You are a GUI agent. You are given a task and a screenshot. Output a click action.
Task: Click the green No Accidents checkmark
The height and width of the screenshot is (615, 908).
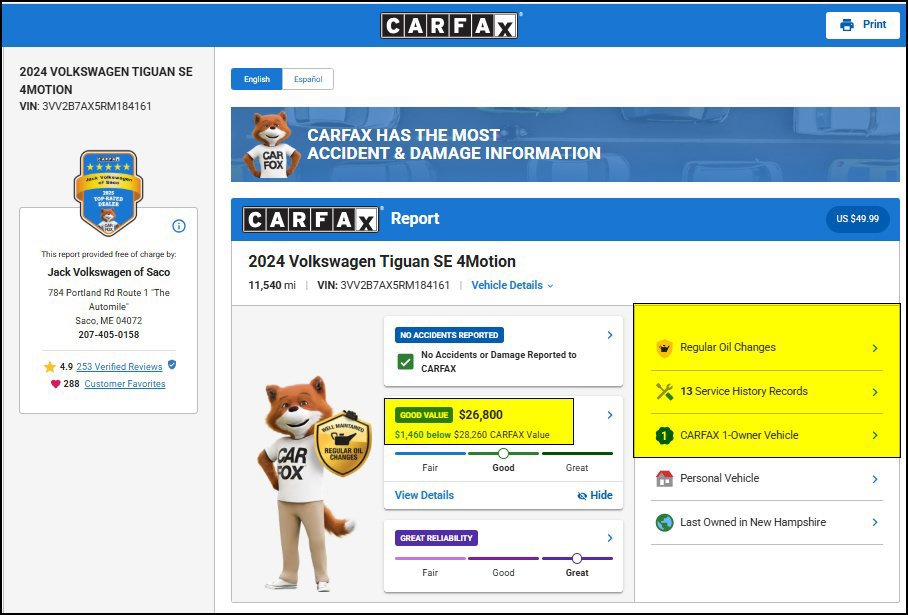point(405,362)
